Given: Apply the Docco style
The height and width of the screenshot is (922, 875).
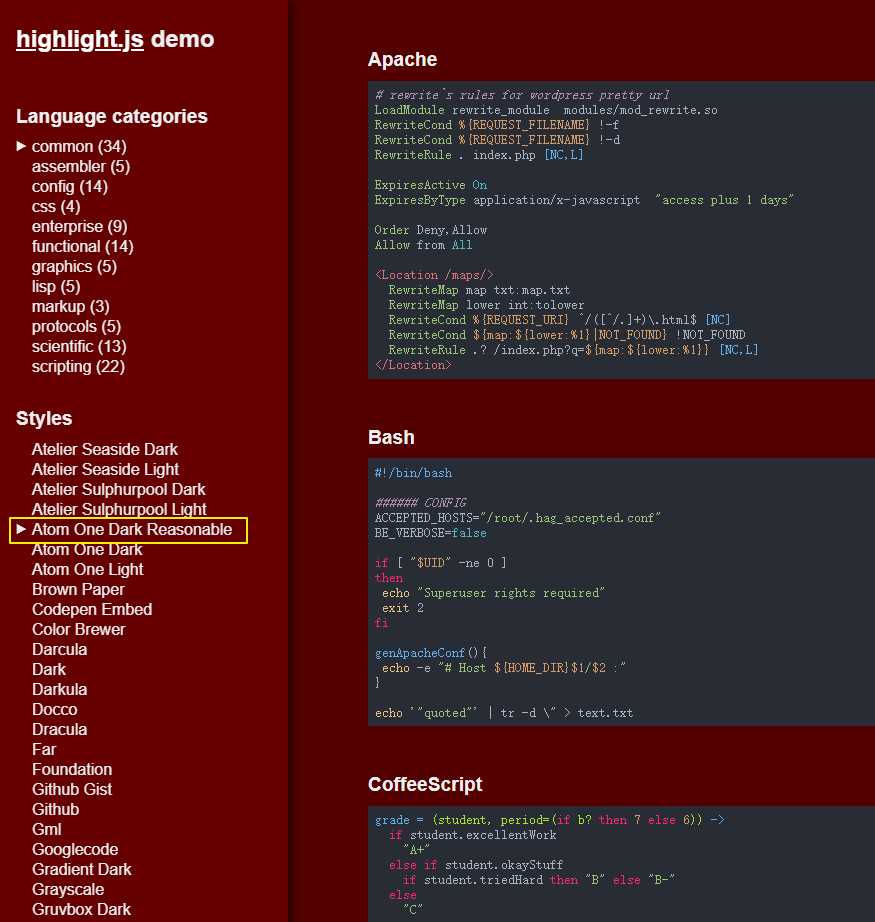Looking at the screenshot, I should [x=55, y=709].
